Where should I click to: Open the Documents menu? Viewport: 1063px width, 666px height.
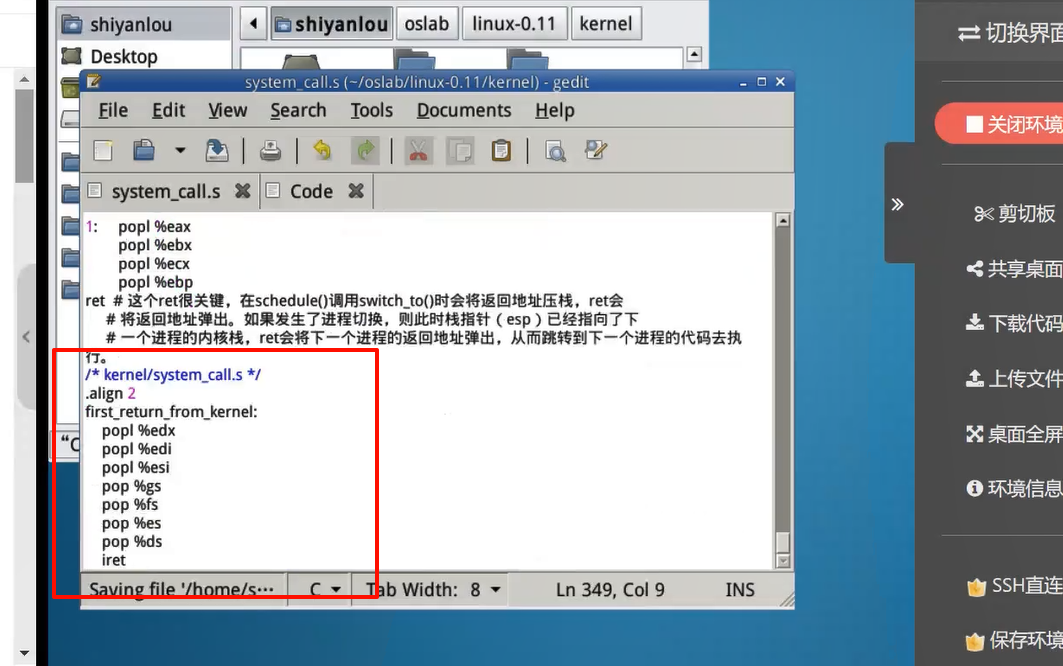pyautogui.click(x=463, y=110)
